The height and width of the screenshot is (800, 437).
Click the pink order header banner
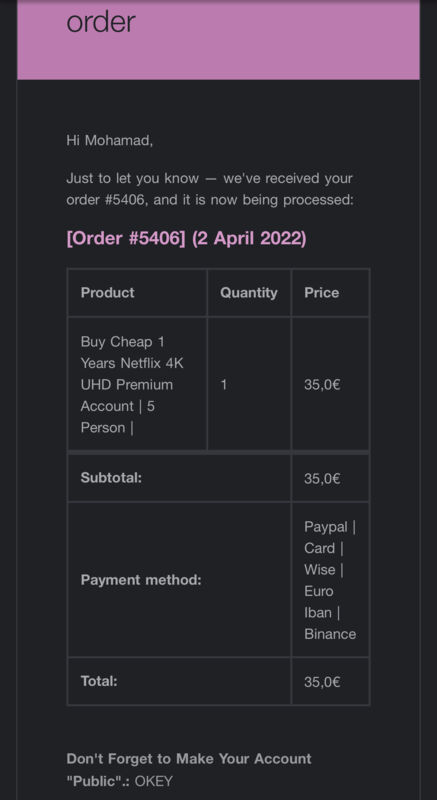(218, 40)
